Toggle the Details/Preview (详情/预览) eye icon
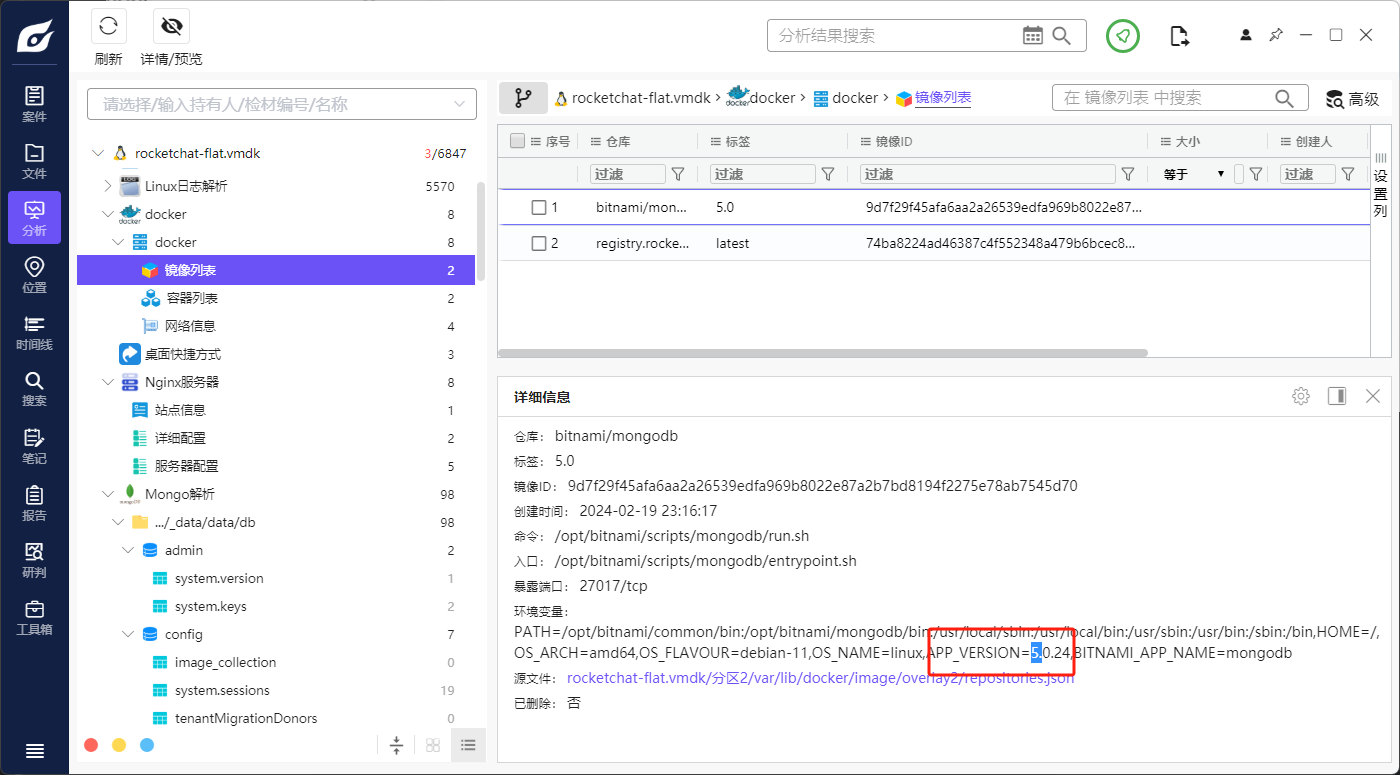The height and width of the screenshot is (775, 1400). point(171,27)
